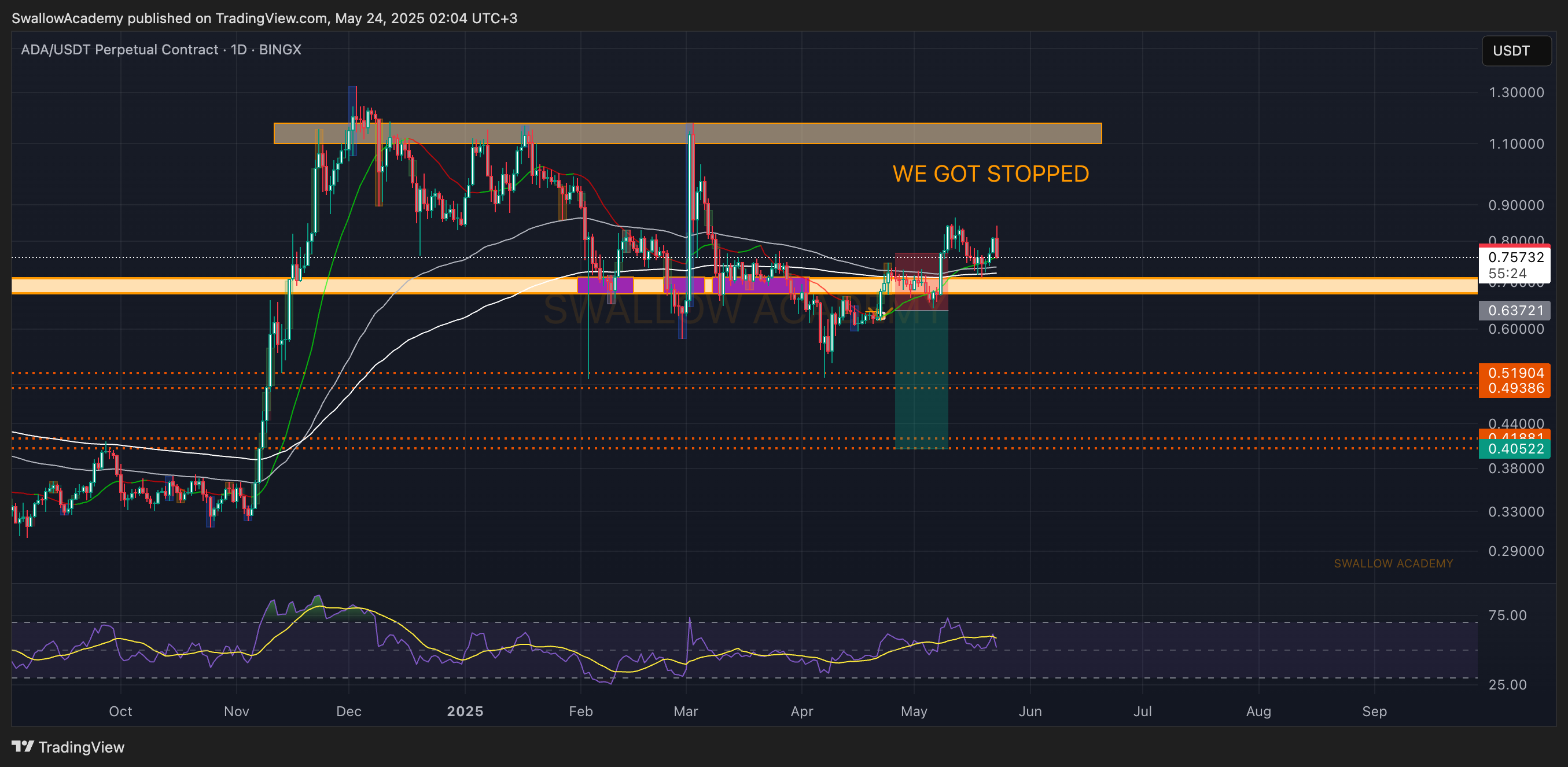Click the 2025 time axis label

coord(465,711)
